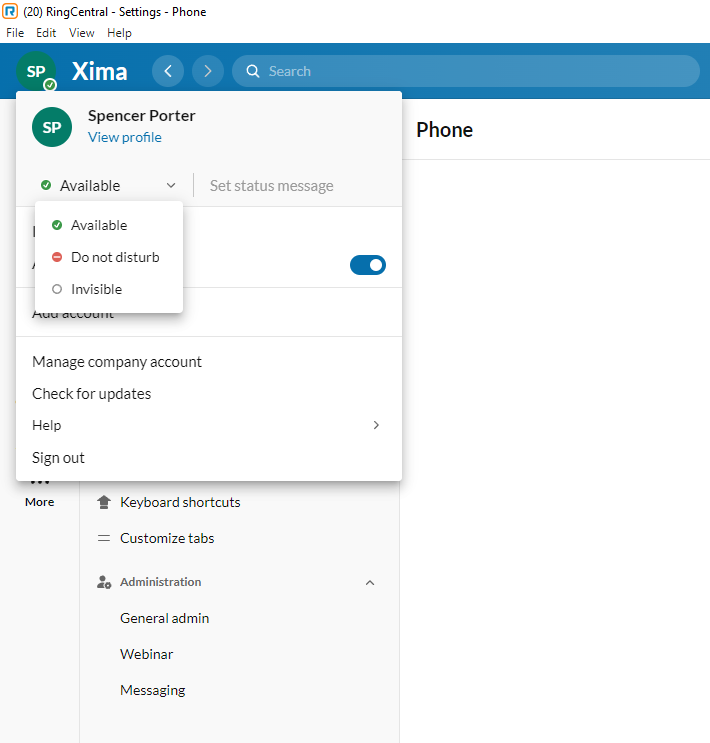Screen dimensions: 710x743
Task: Select the Available status option in list
Action: tap(109, 225)
